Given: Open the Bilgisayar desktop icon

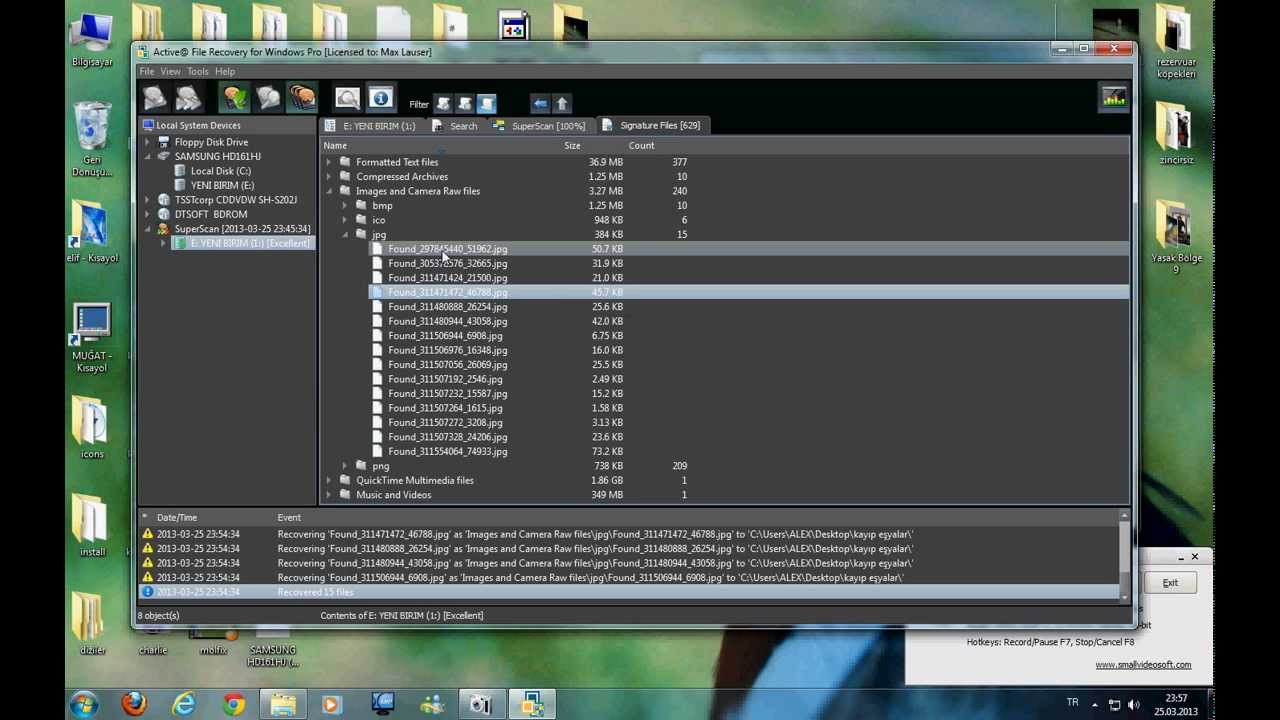Looking at the screenshot, I should click(92, 40).
